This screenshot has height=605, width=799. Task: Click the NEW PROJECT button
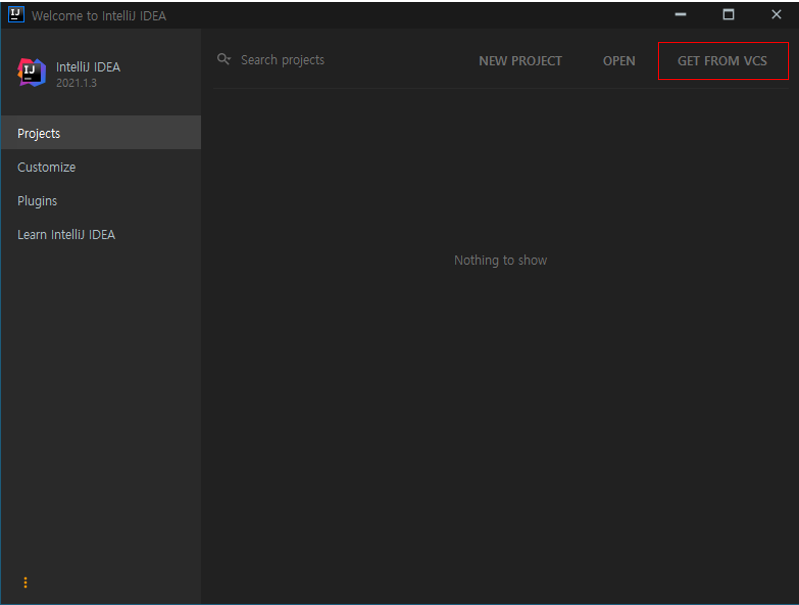click(x=520, y=61)
